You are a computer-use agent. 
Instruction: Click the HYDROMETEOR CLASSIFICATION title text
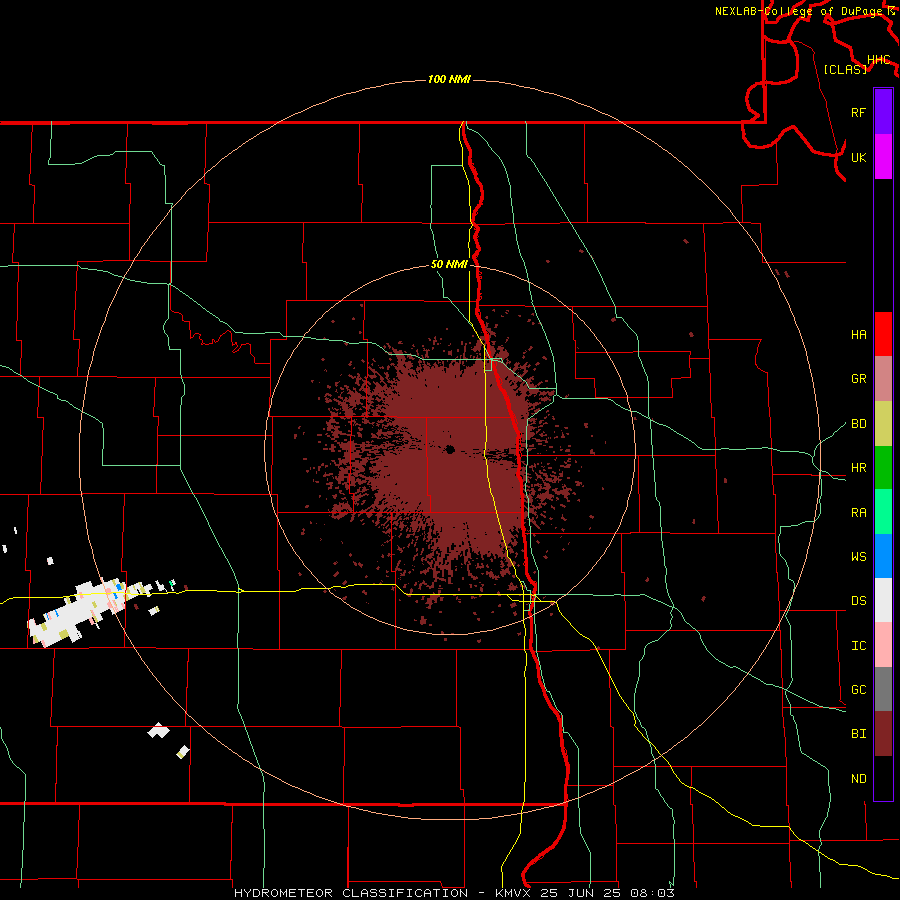coord(351,893)
